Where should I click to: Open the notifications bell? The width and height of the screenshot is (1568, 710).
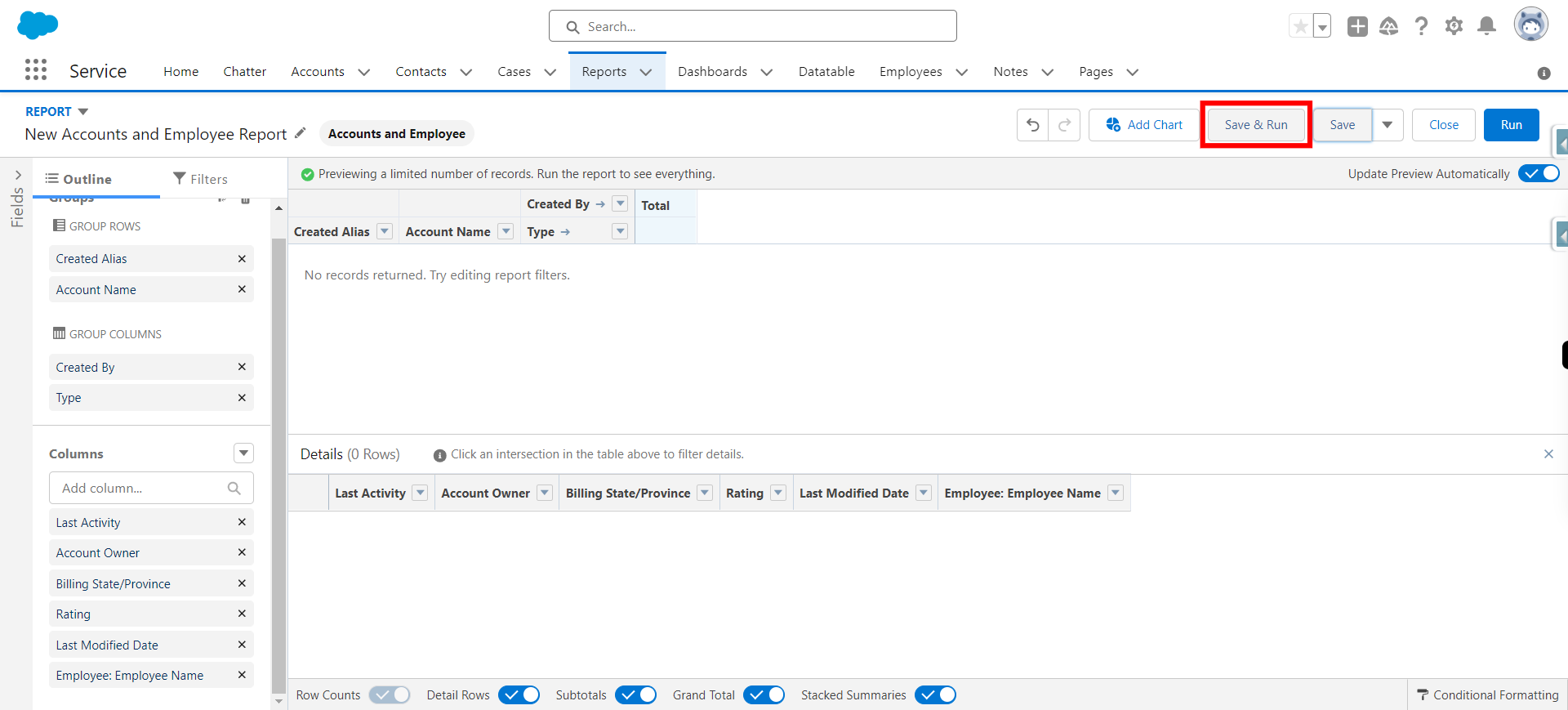coord(1486,26)
